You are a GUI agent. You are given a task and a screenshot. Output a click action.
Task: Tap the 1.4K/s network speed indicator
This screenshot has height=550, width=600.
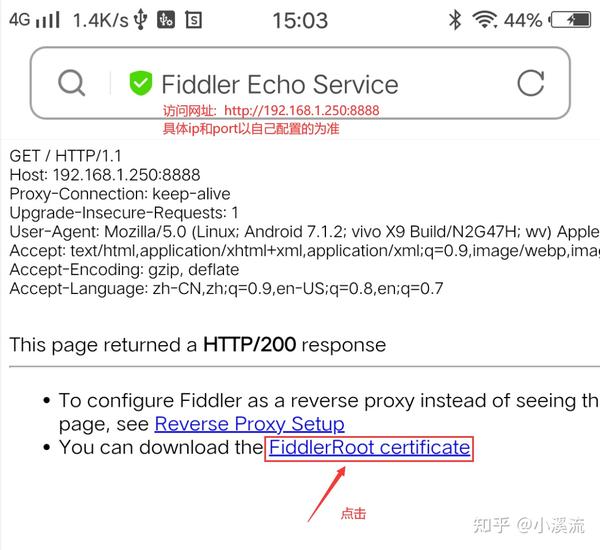tap(101, 20)
